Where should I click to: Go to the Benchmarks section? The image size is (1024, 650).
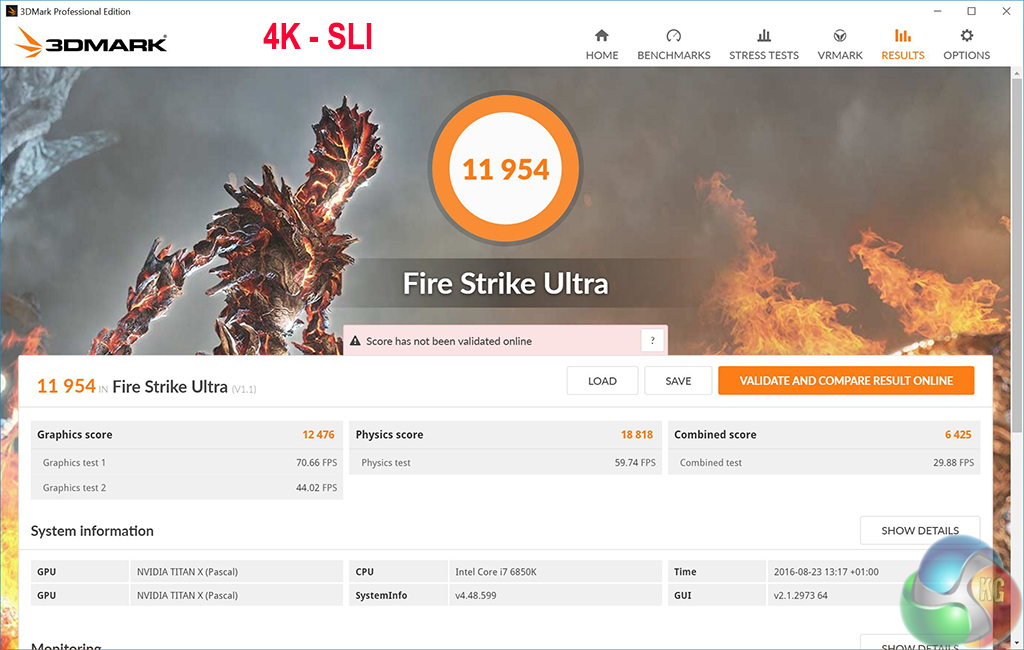coord(673,44)
